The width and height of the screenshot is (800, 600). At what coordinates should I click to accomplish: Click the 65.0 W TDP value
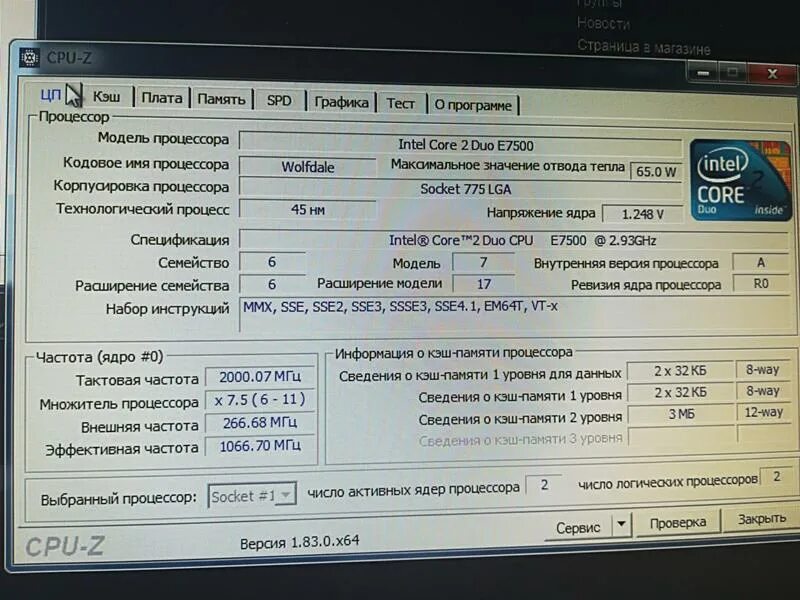pyautogui.click(x=656, y=171)
